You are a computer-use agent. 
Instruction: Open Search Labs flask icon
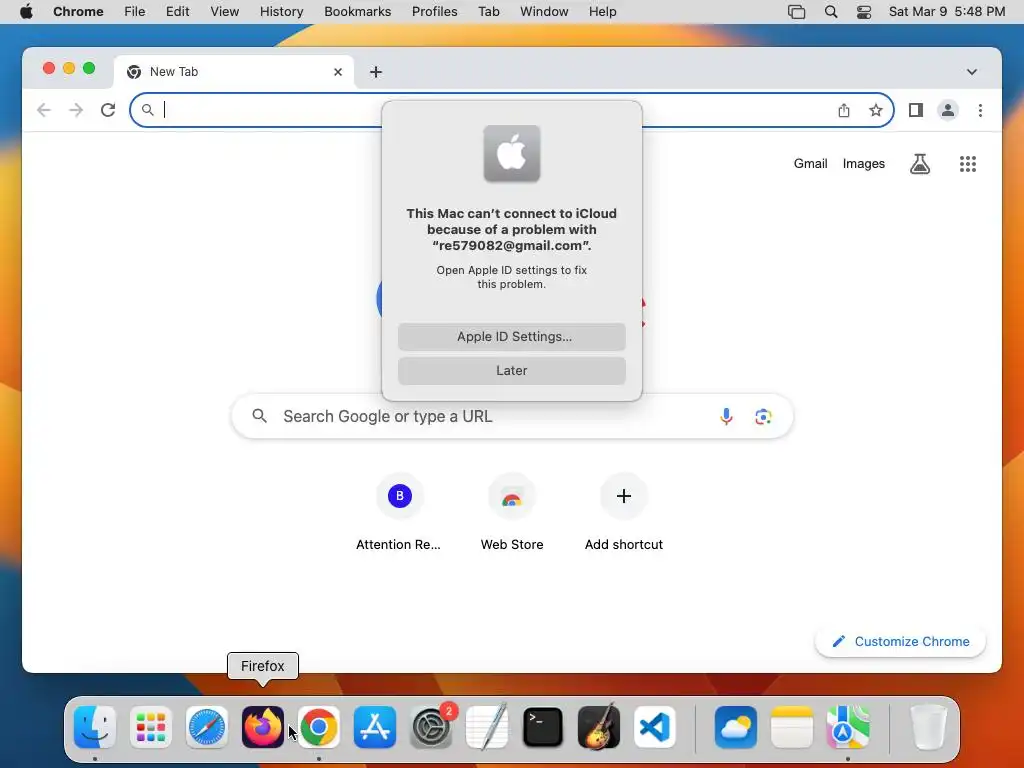coord(920,164)
